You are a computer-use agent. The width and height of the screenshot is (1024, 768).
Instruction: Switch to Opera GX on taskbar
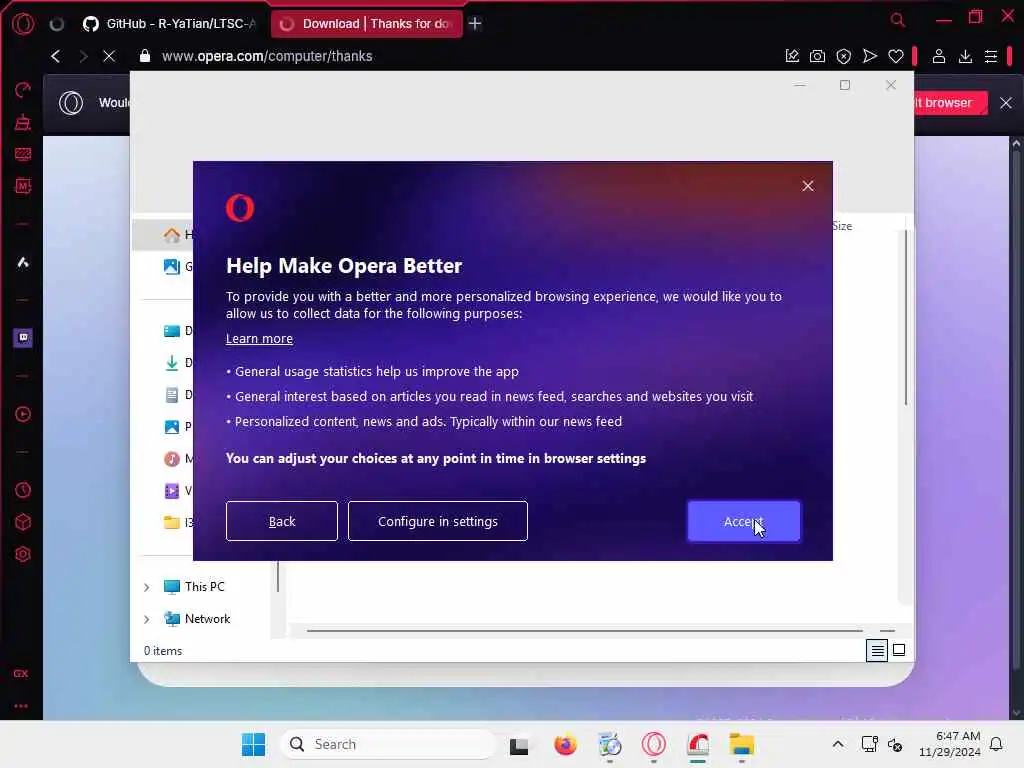pyautogui.click(x=654, y=744)
